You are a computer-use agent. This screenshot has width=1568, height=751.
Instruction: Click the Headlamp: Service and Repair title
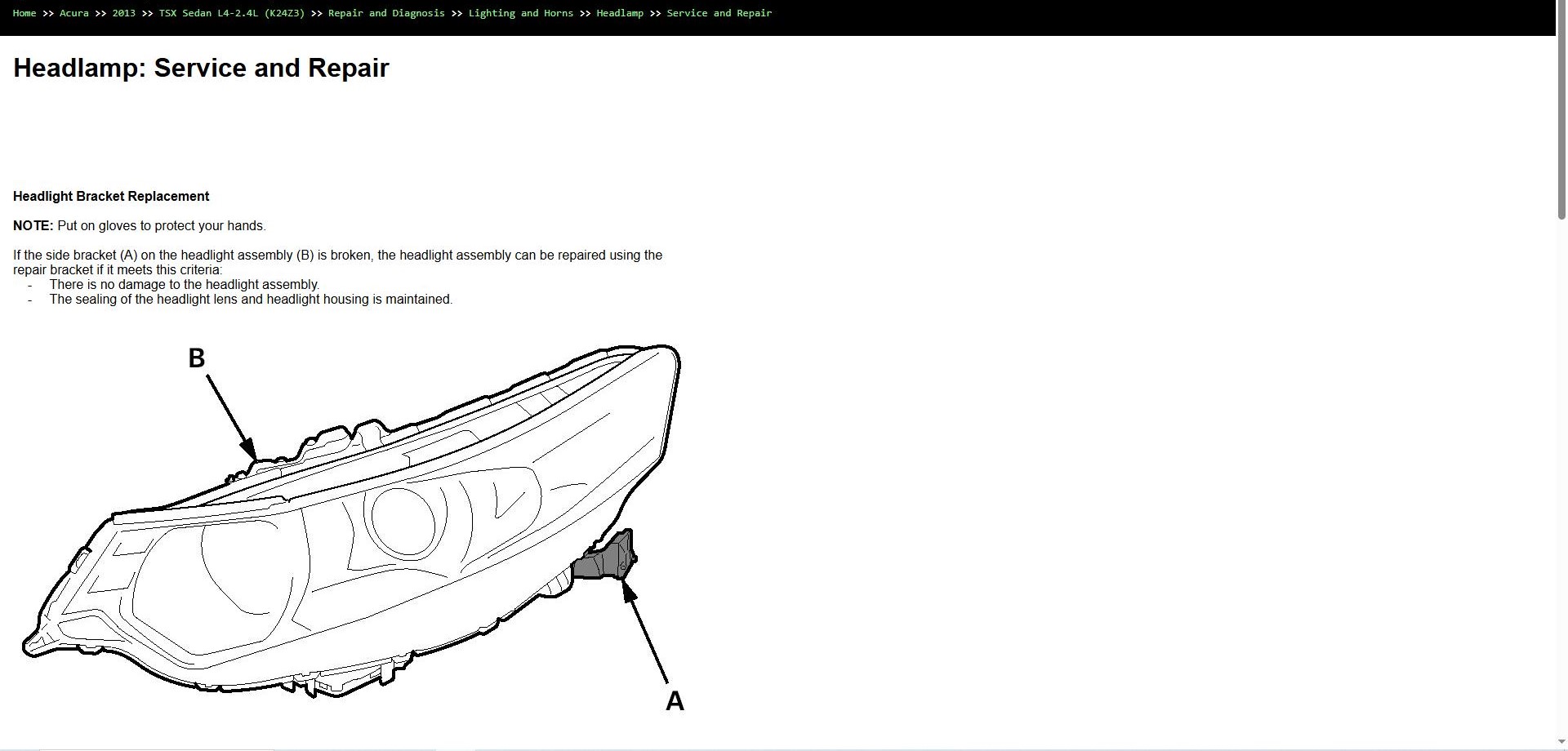(x=201, y=68)
